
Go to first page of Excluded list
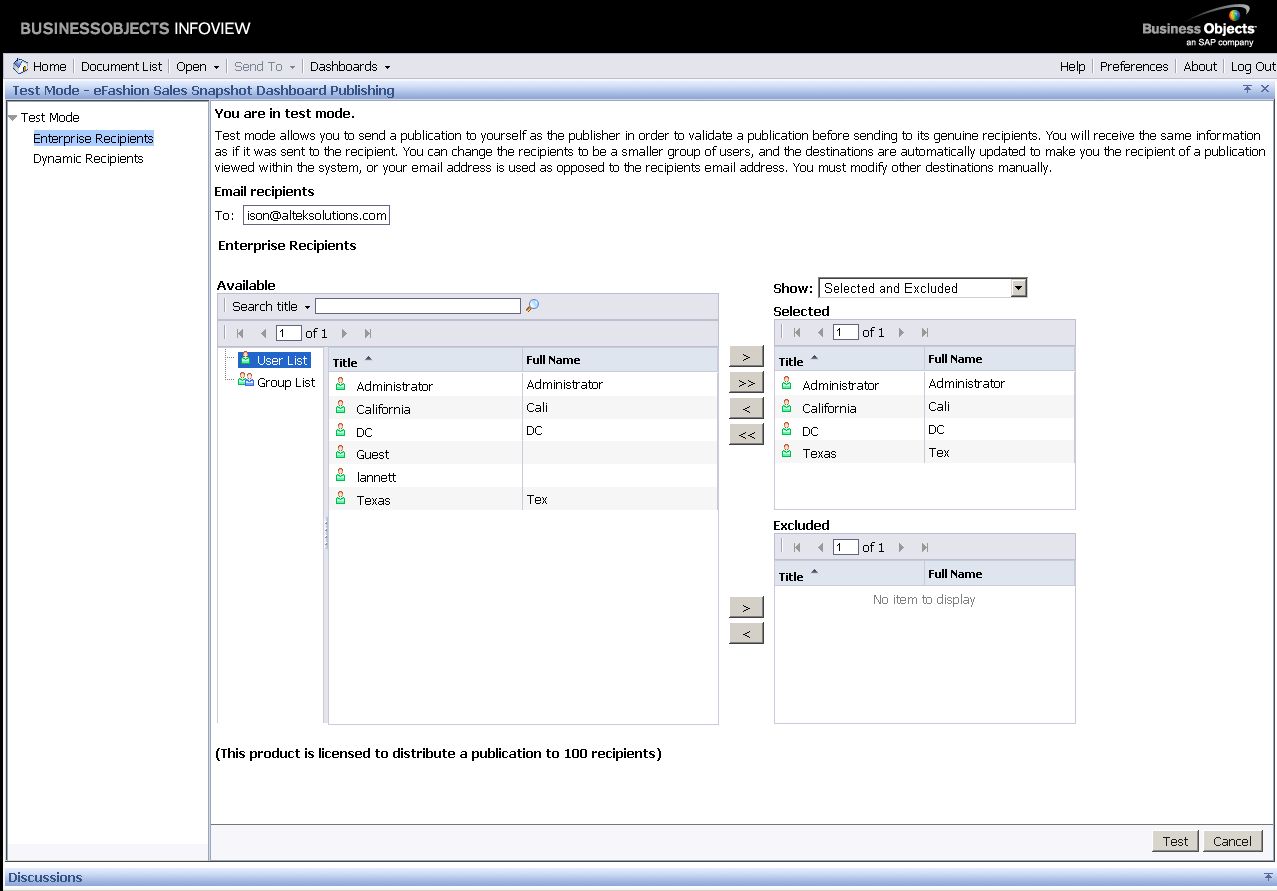coord(797,547)
